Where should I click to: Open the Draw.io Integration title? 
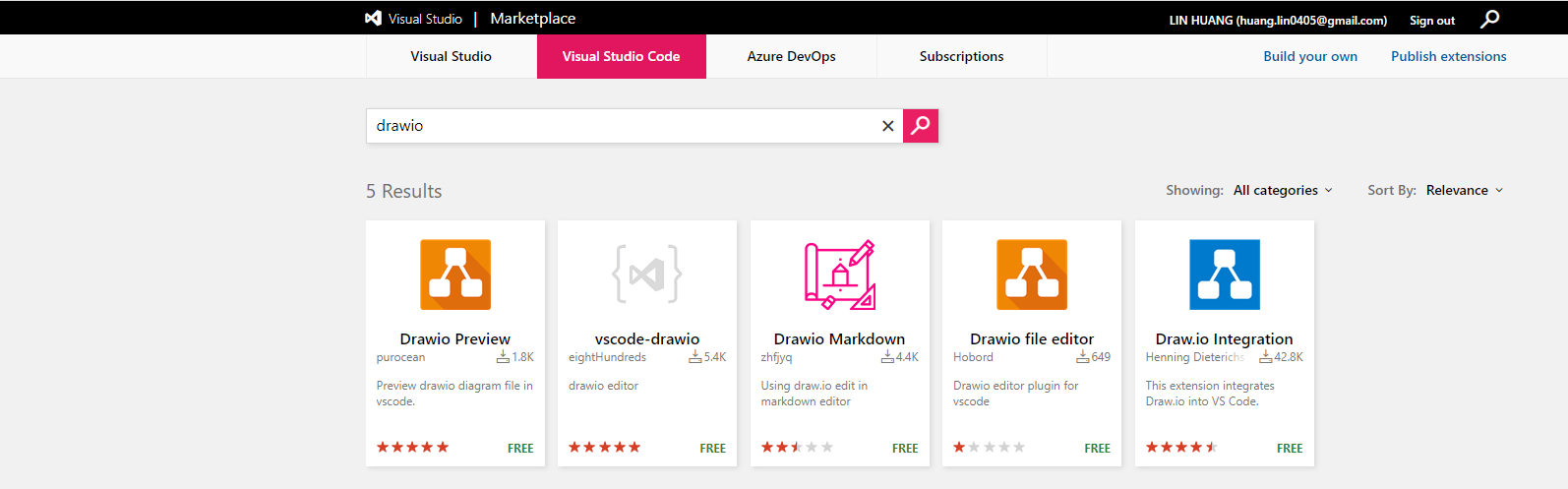(1225, 338)
